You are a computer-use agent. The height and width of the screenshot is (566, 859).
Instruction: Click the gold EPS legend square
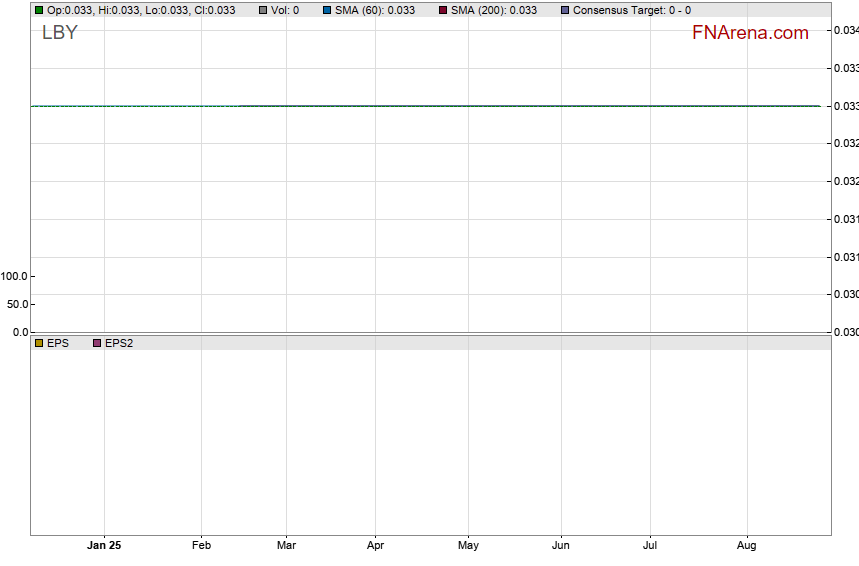[39, 343]
